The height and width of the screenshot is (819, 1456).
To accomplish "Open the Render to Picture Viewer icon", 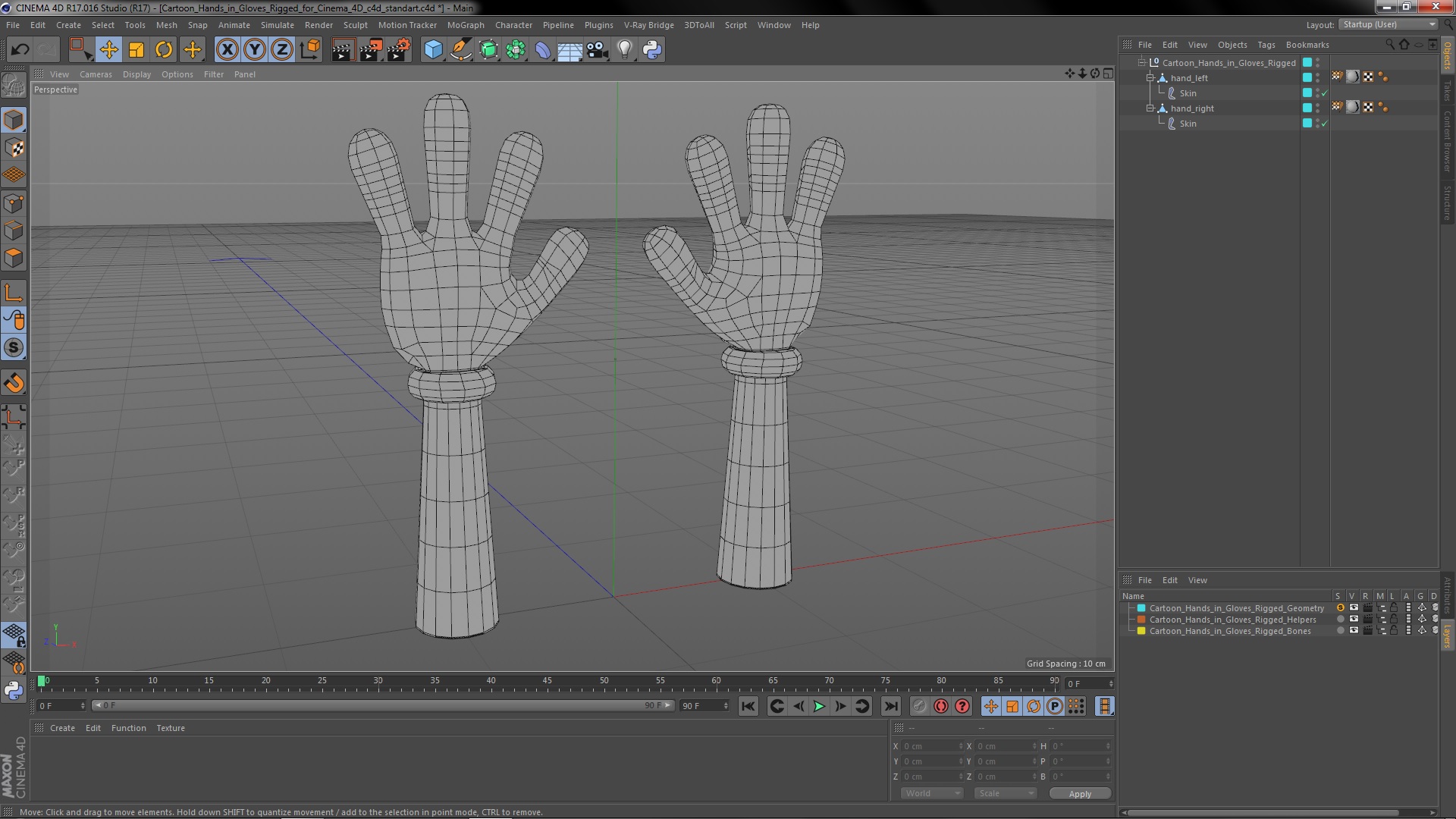I will coord(371,50).
